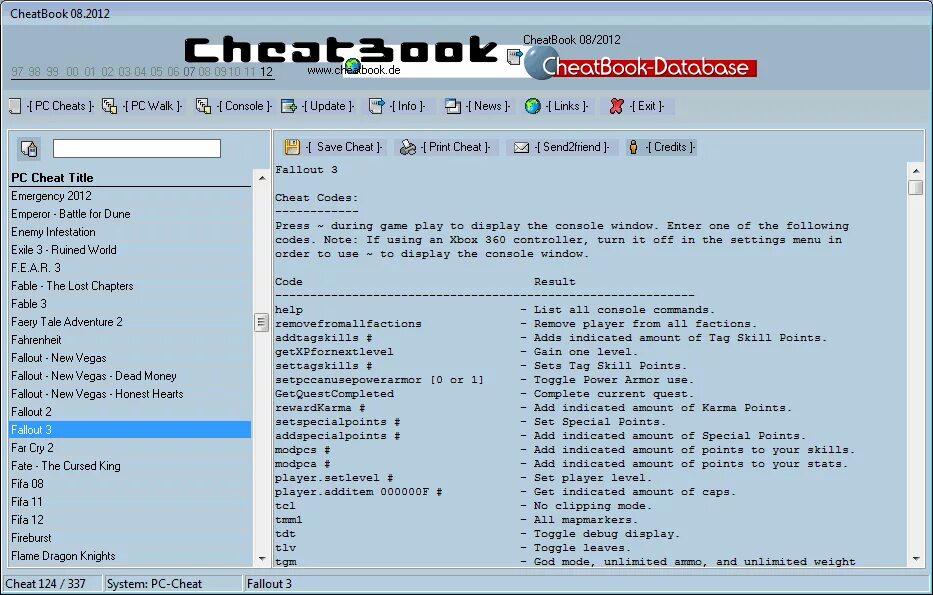The width and height of the screenshot is (933, 595).
Task: Click the Send2friend envelope icon
Action: click(x=521, y=147)
